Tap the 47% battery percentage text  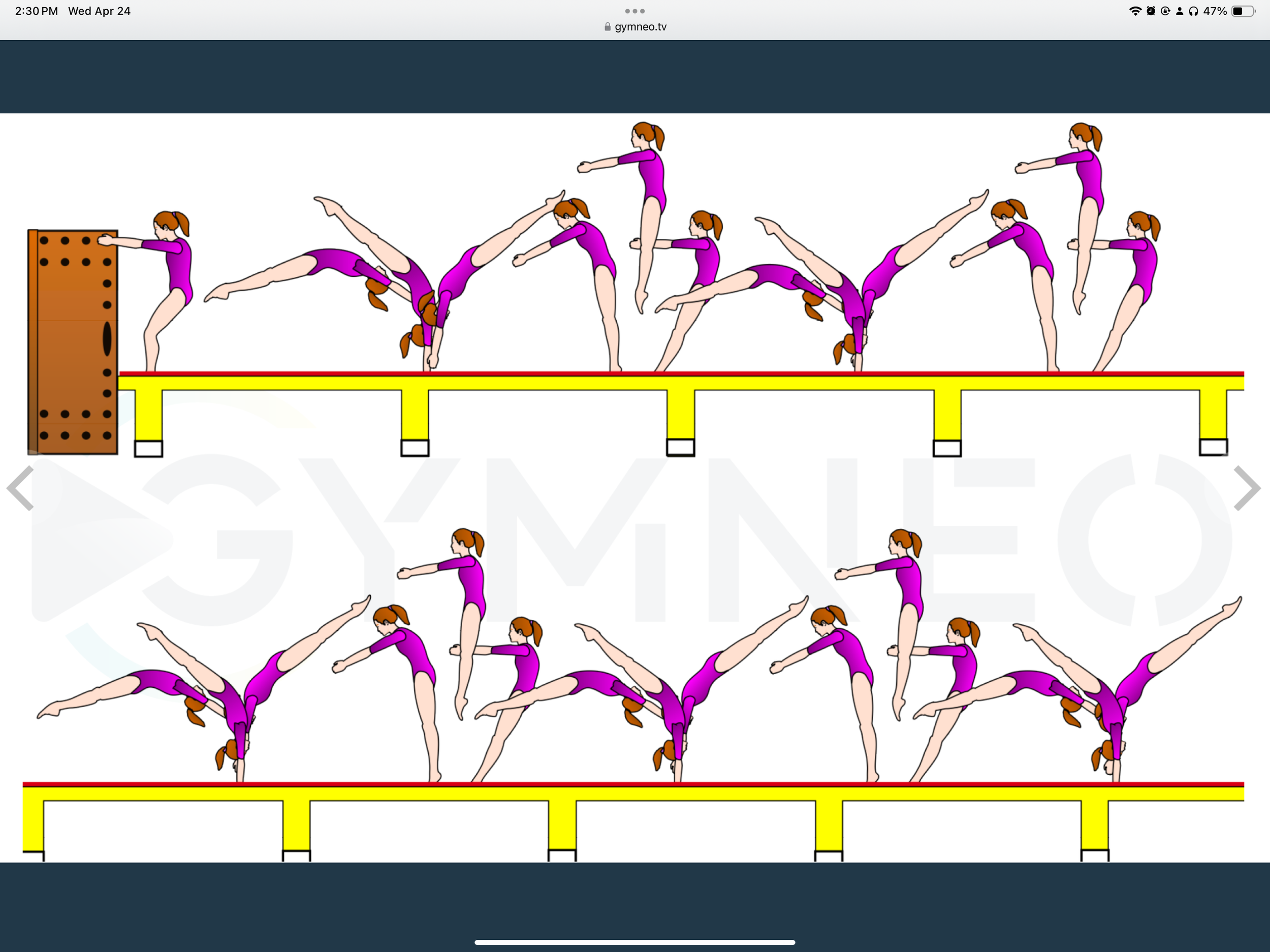click(1215, 11)
